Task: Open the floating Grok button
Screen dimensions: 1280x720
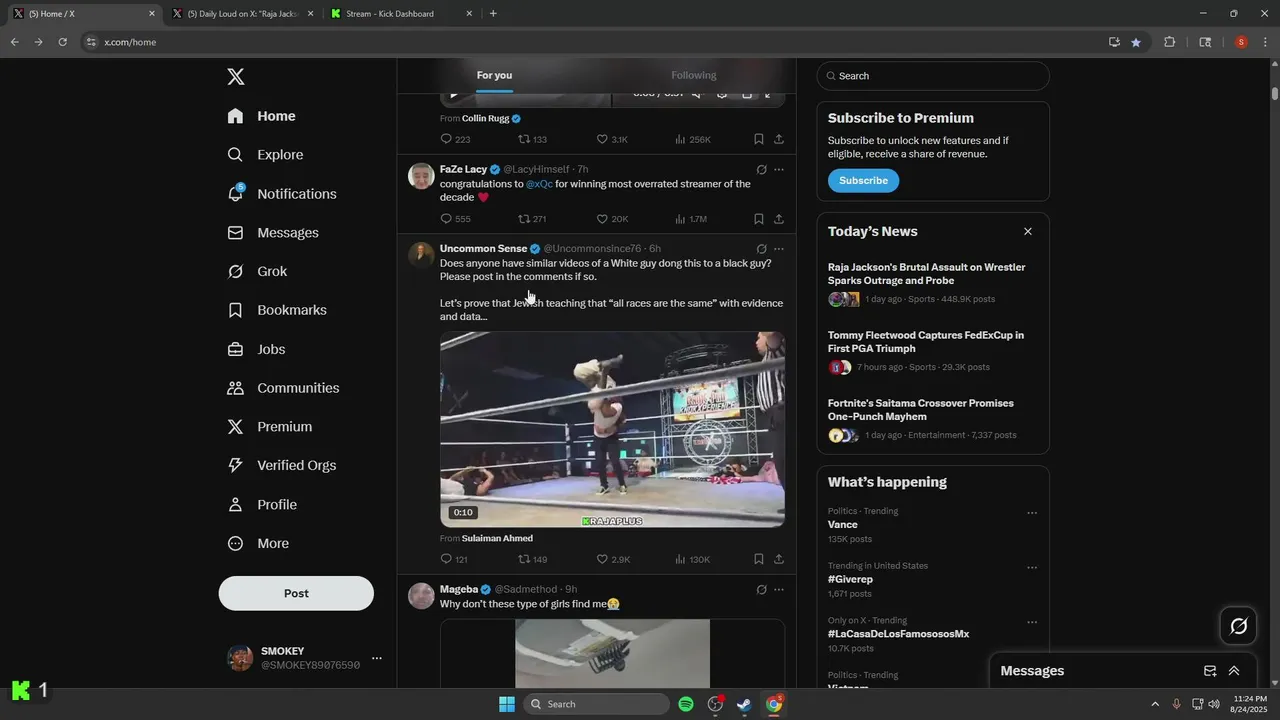Action: [1239, 626]
